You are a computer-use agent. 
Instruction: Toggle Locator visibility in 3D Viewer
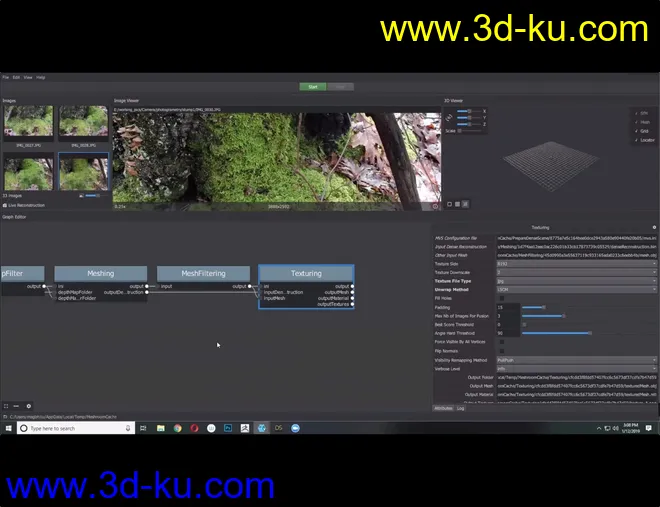point(644,140)
